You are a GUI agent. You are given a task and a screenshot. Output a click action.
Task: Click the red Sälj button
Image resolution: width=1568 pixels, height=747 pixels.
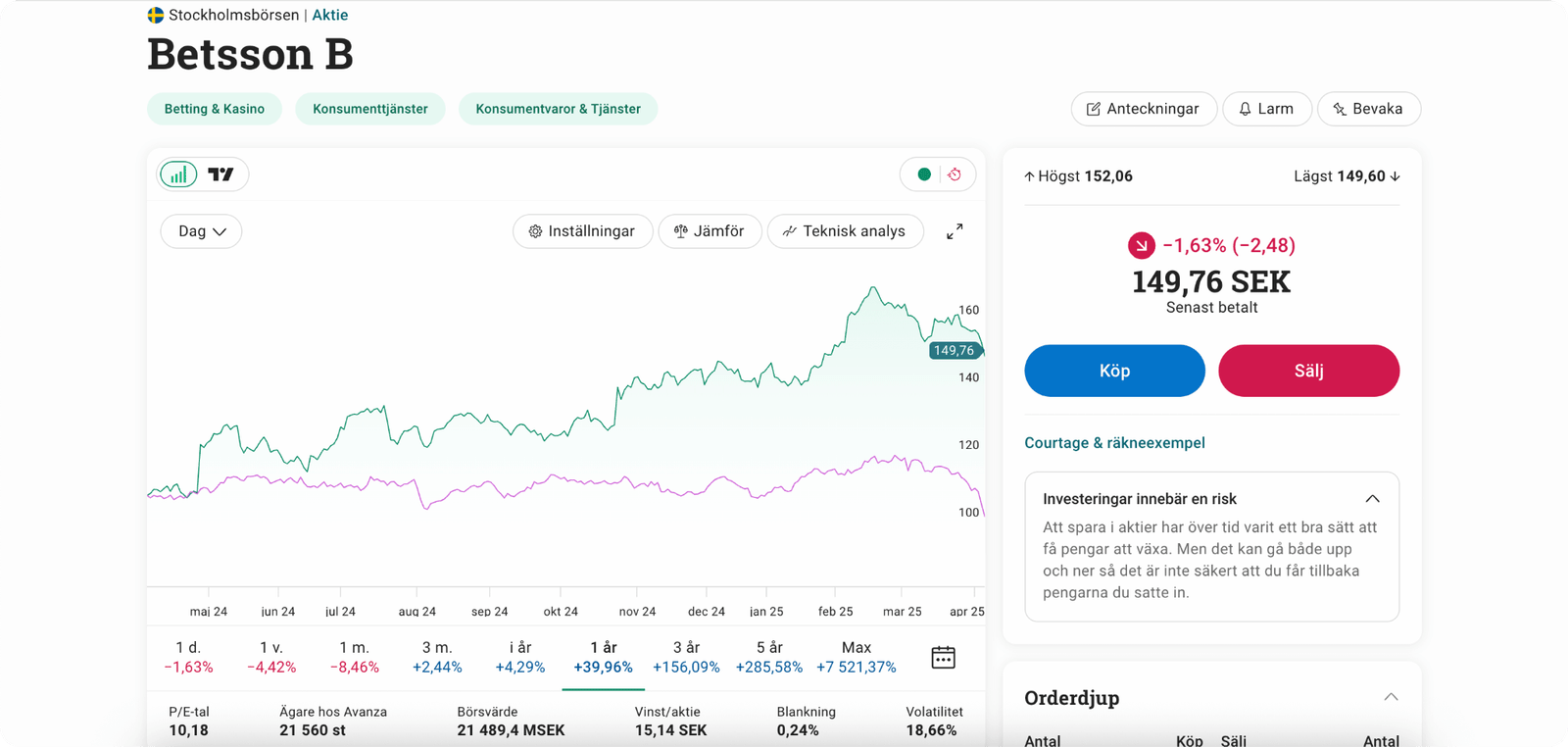(1308, 371)
